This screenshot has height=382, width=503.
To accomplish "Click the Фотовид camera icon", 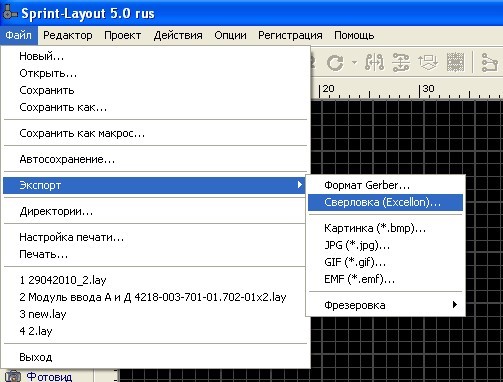I will 13,376.
